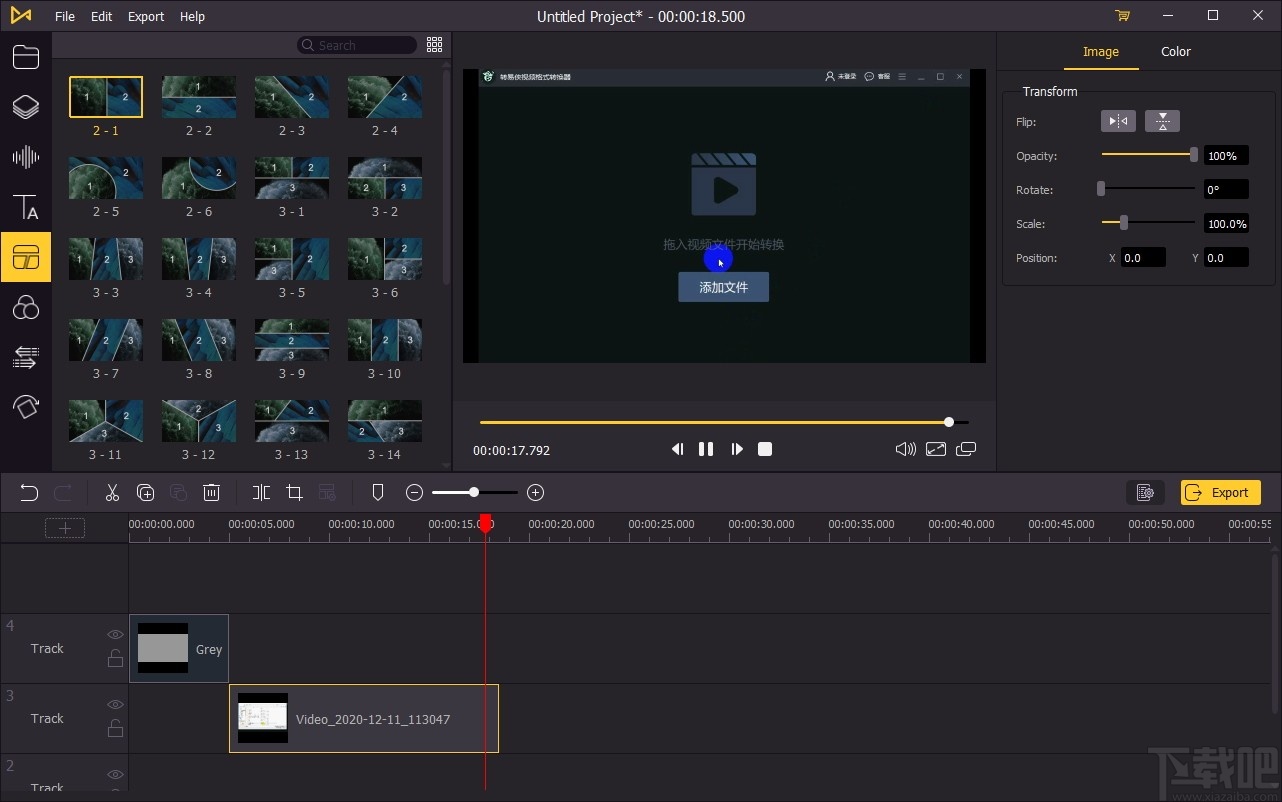Click the trash delete icon in toolbar
This screenshot has height=802, width=1282.
click(x=211, y=492)
